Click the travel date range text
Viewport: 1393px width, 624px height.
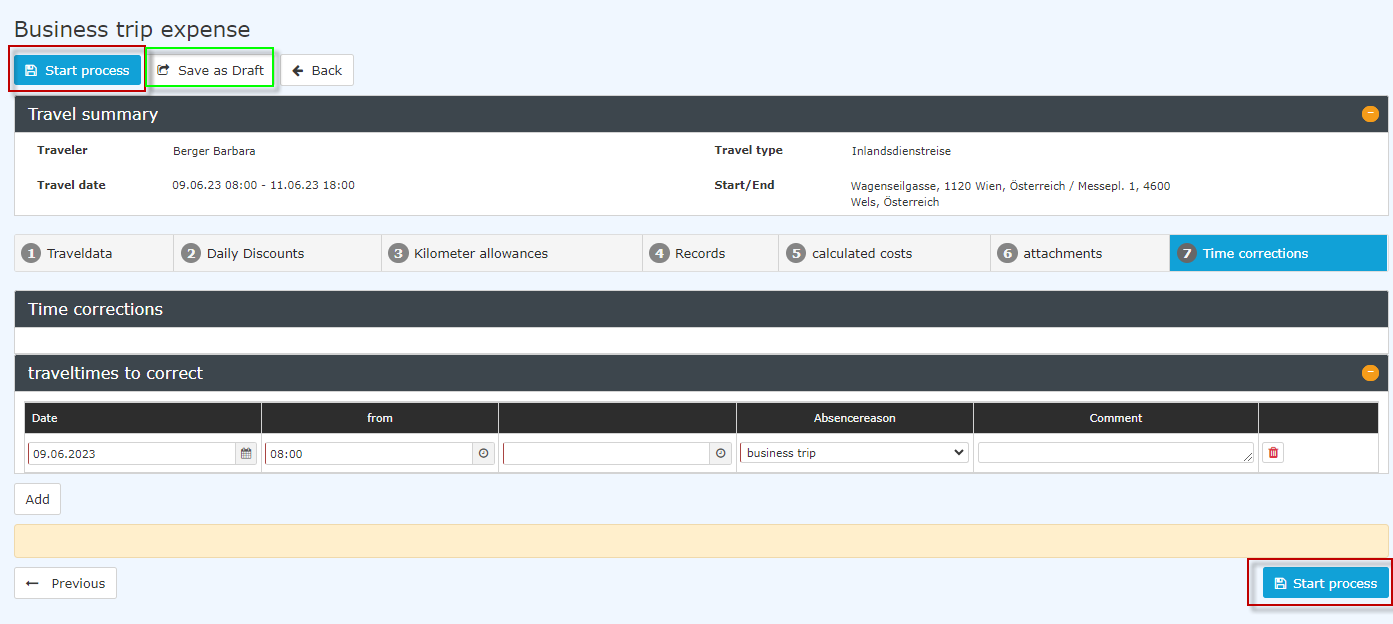pyautogui.click(x=264, y=185)
